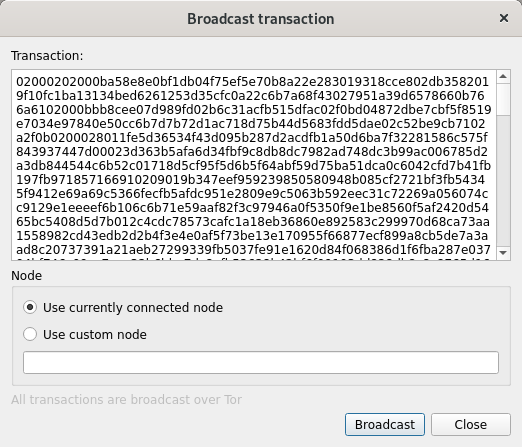
Task: Click the Broadcast button
Action: pos(385,424)
